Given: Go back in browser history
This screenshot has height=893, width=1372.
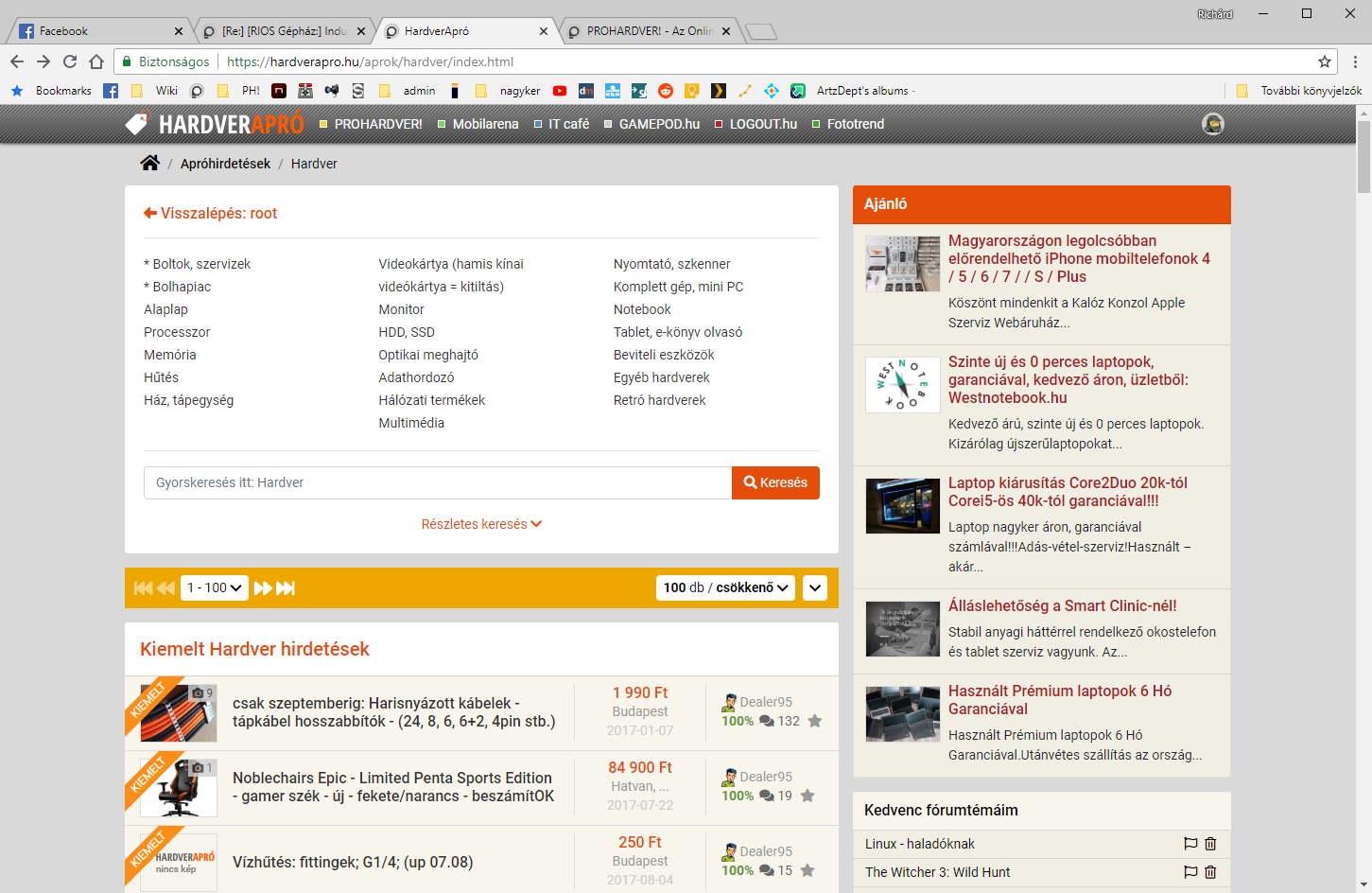Looking at the screenshot, I should 17,61.
